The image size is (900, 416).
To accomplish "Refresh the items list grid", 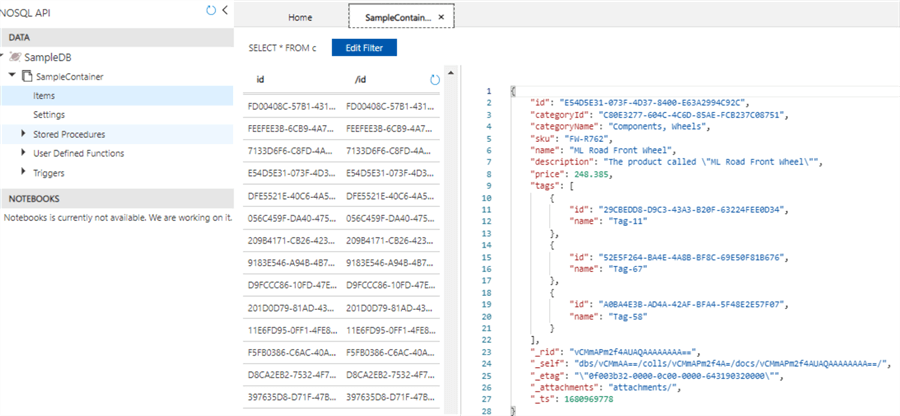I will (x=435, y=78).
